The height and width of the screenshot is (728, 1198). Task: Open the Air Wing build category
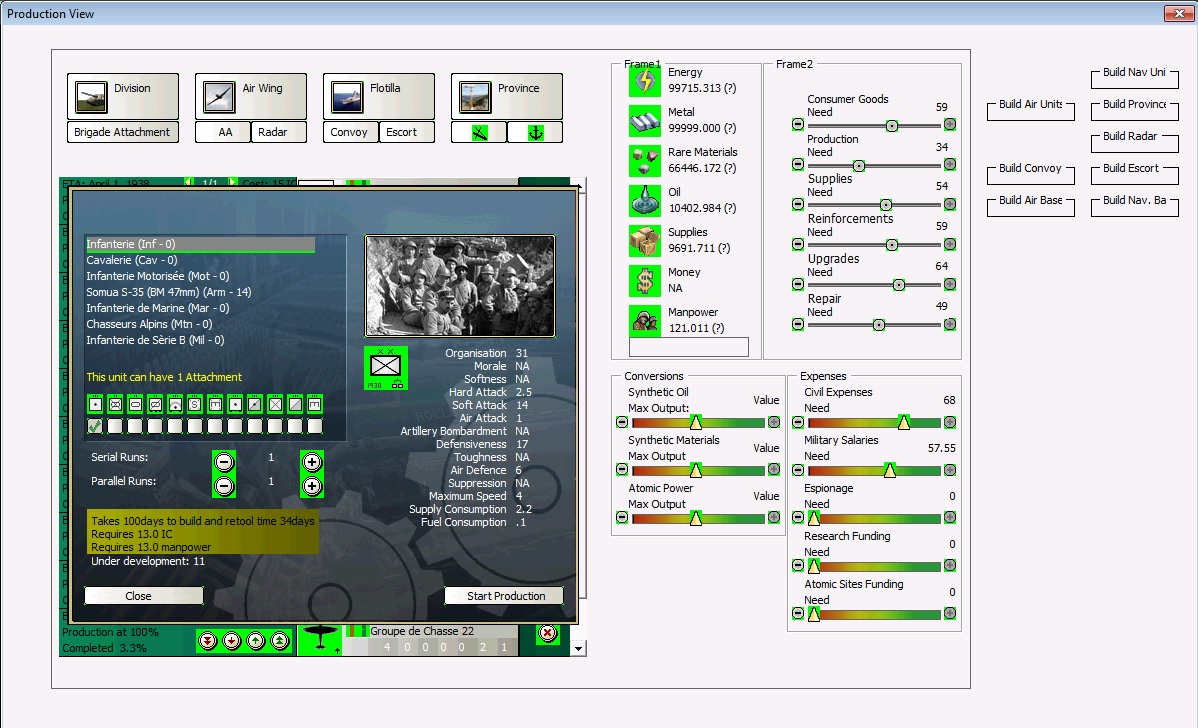click(x=219, y=96)
